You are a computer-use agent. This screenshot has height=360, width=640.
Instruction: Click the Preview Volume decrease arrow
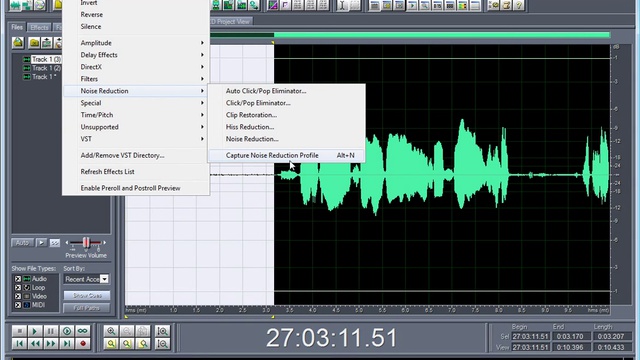[x=67, y=243]
